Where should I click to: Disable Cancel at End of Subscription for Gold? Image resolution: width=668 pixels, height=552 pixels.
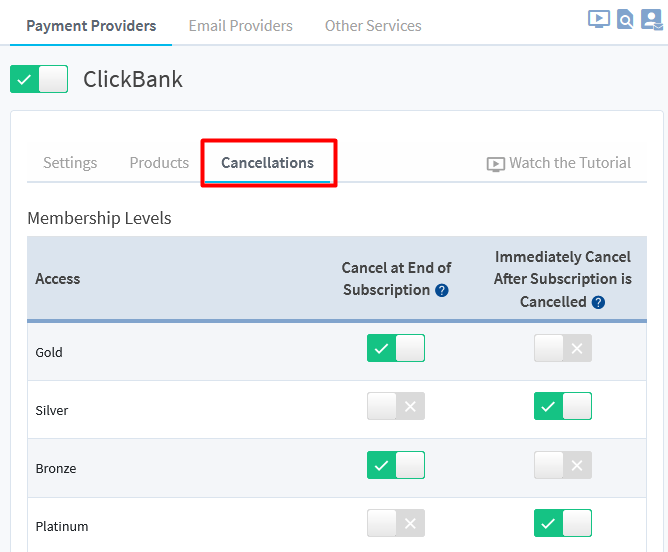(396, 348)
